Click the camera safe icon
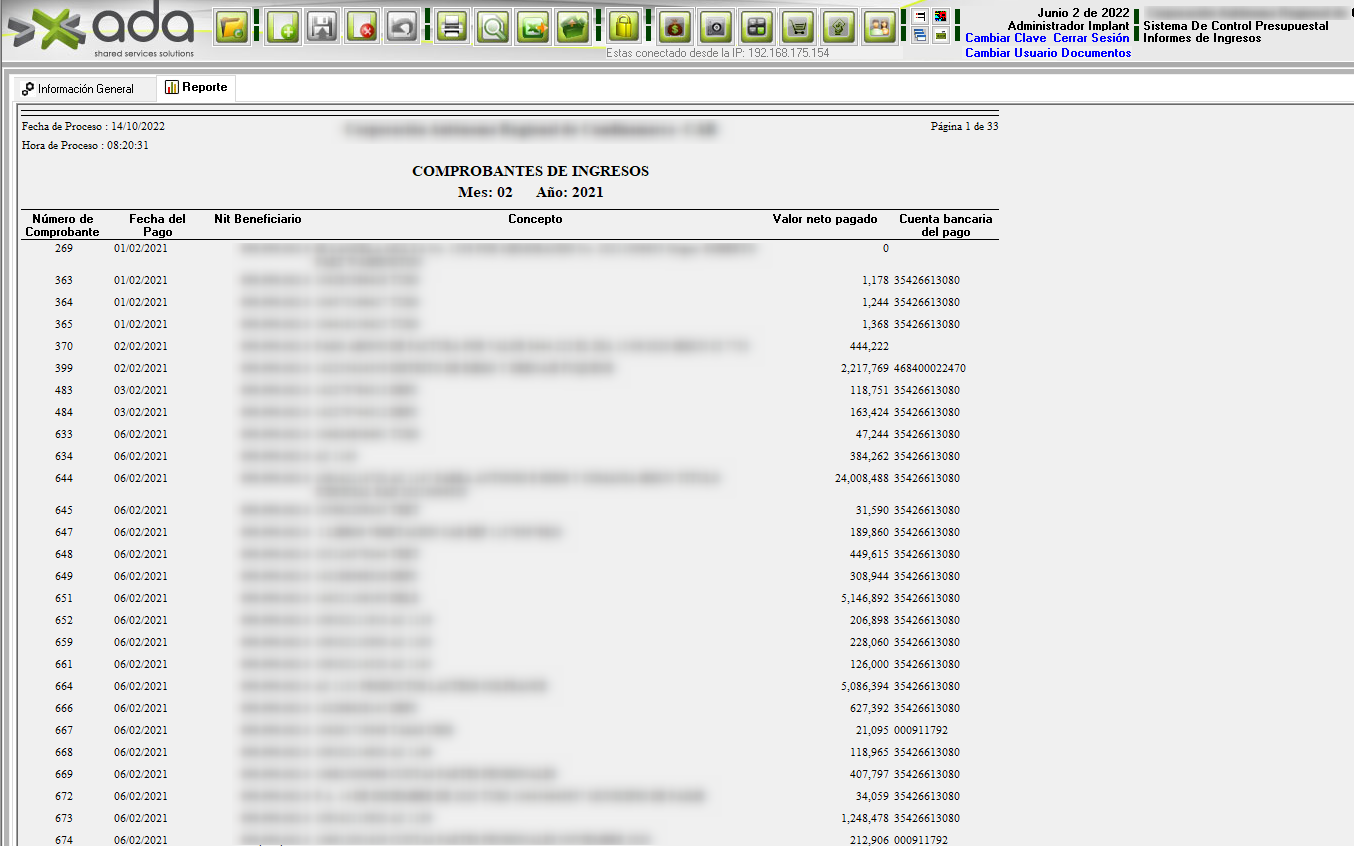This screenshot has width=1354, height=846. click(715, 27)
